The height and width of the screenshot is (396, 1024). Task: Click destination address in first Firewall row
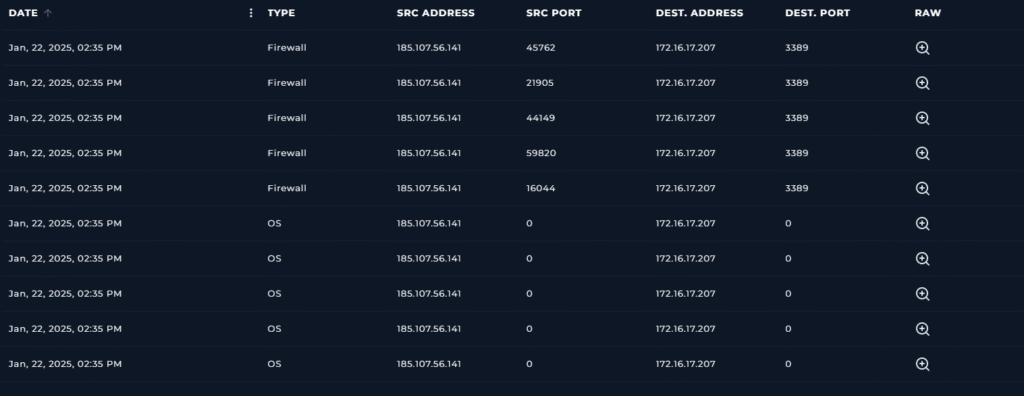tap(685, 48)
